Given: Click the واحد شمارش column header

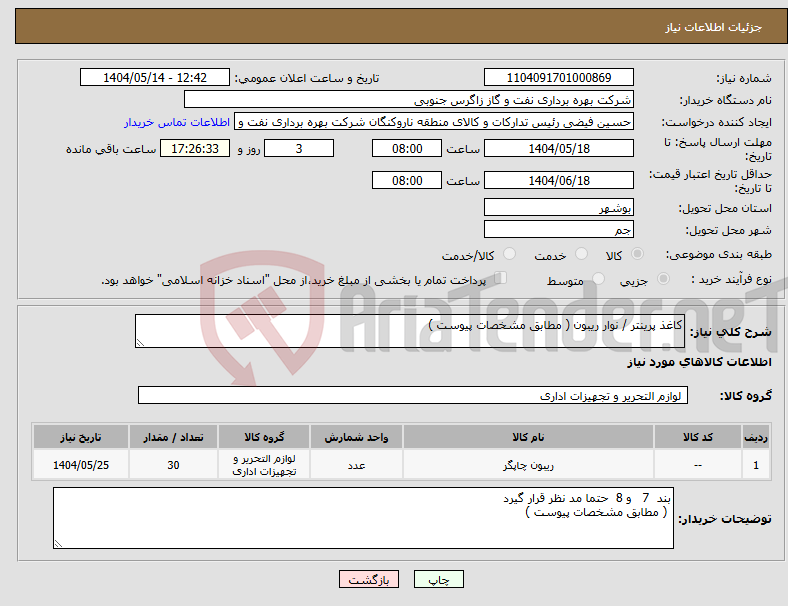Looking at the screenshot, I should (x=356, y=437).
